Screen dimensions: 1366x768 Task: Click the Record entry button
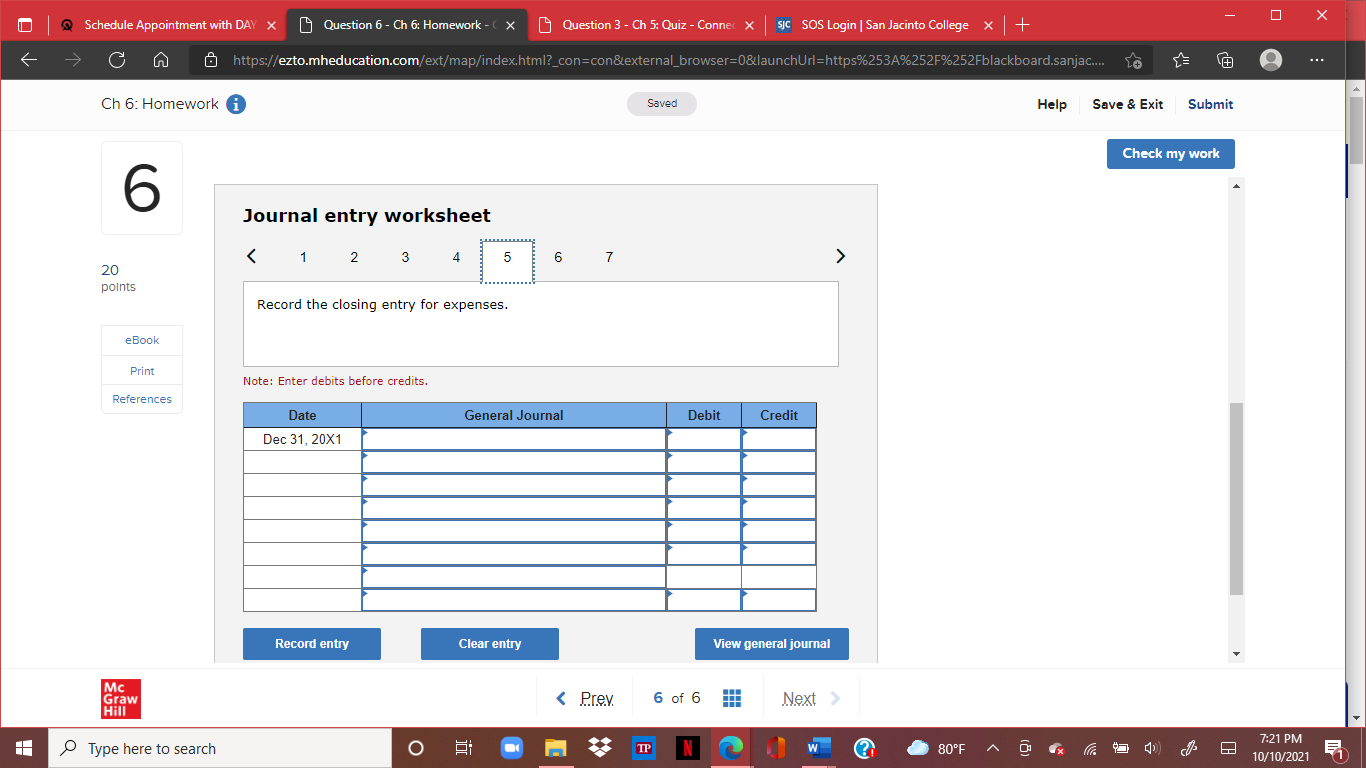point(311,643)
